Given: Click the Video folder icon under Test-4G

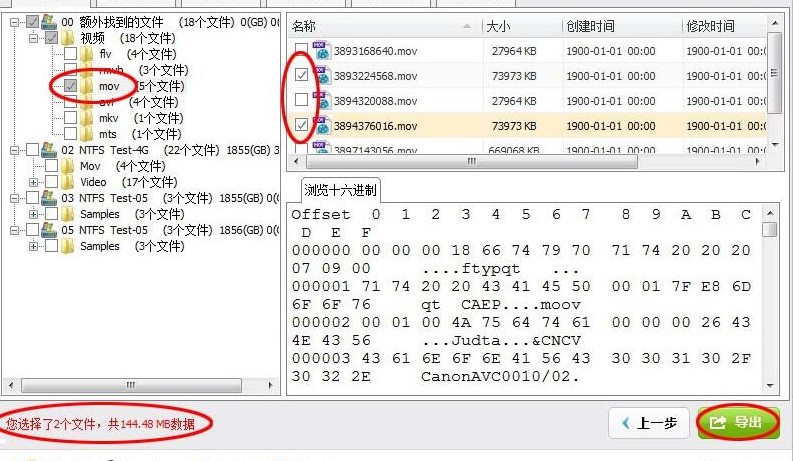Looking at the screenshot, I should tap(67, 182).
